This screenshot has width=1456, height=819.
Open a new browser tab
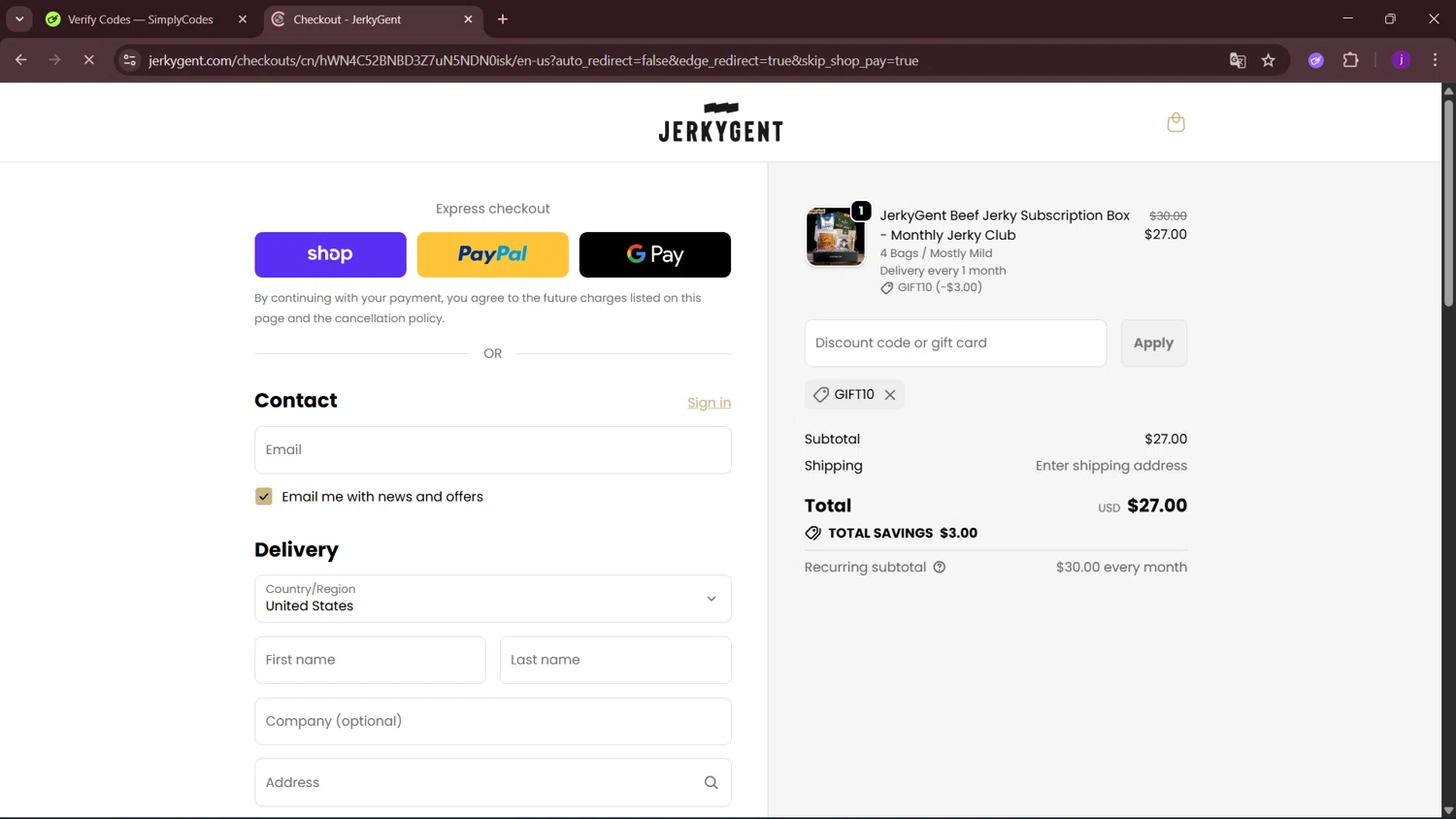tap(503, 19)
